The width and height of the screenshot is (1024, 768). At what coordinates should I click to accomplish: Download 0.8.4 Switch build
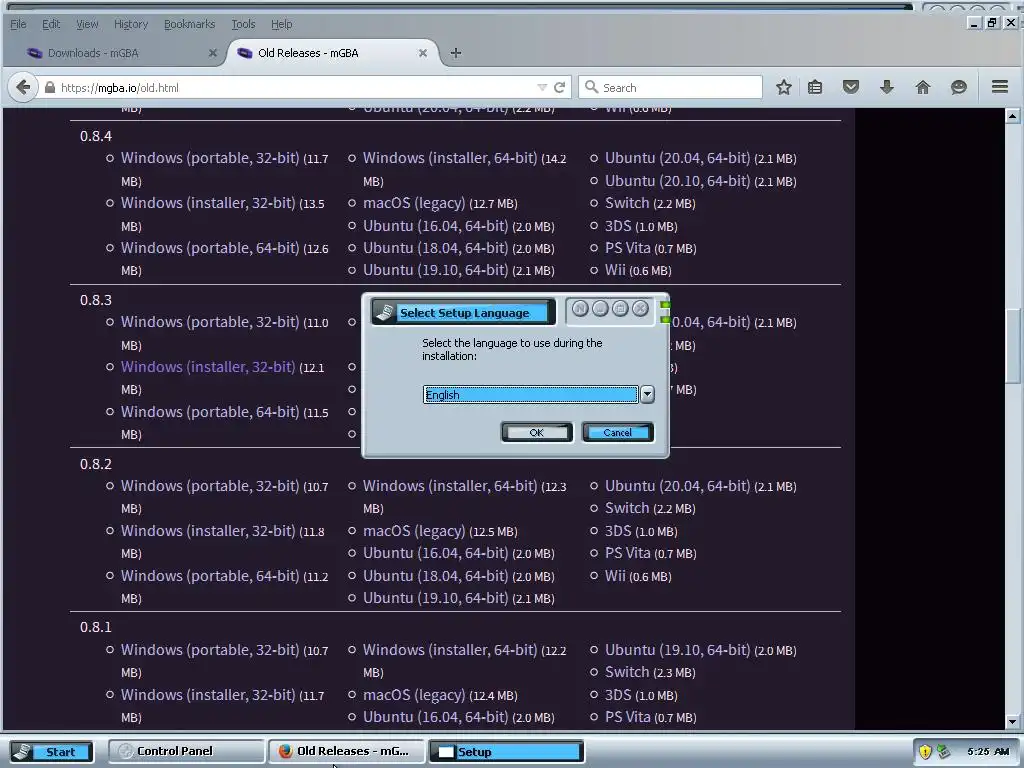(x=627, y=203)
